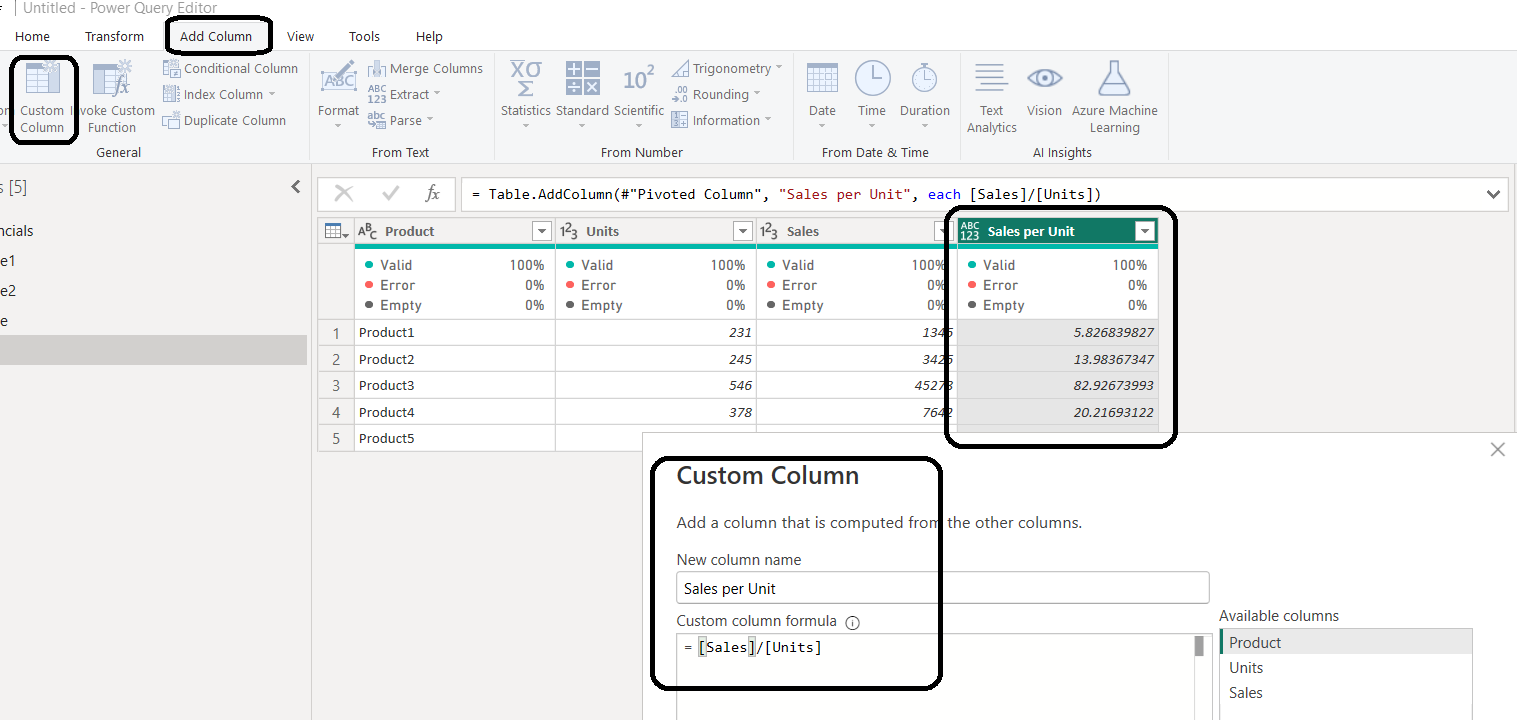Open the Add Column tab
This screenshot has height=720, width=1517.
coord(216,36)
